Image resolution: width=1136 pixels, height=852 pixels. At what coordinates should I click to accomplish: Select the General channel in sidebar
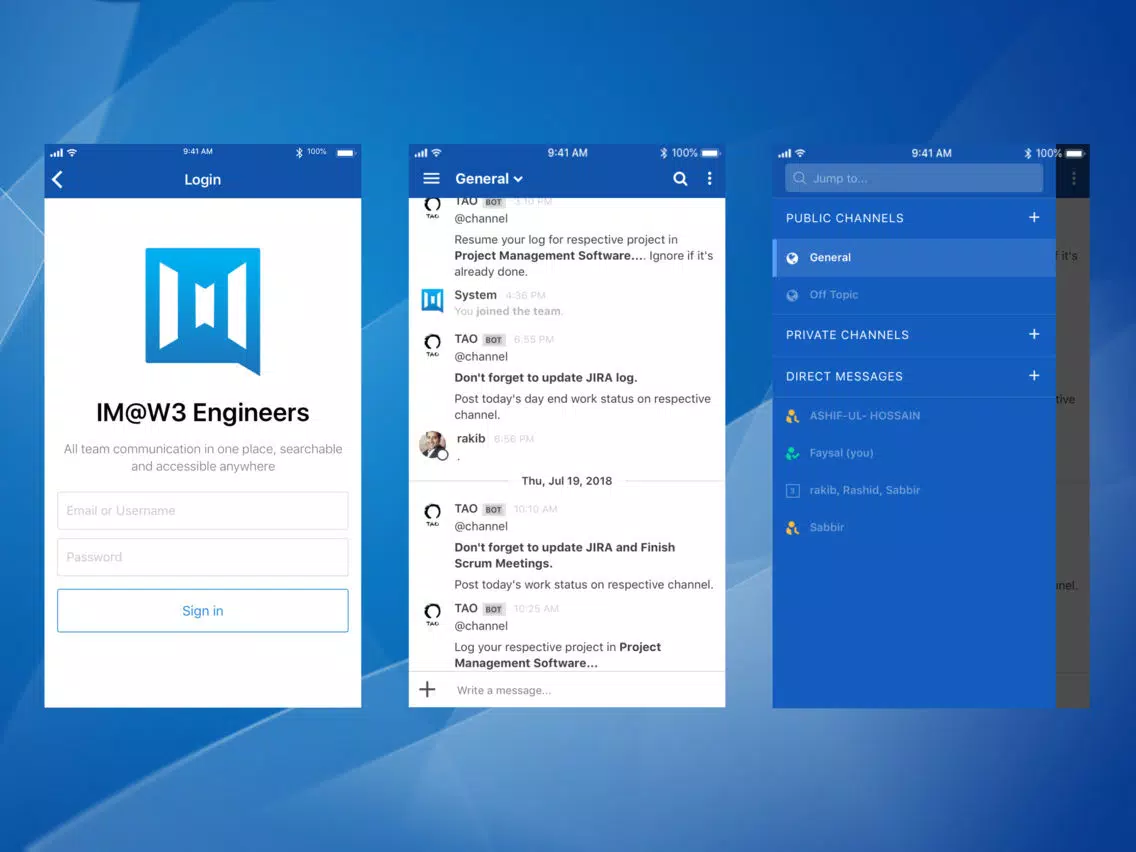(x=914, y=257)
